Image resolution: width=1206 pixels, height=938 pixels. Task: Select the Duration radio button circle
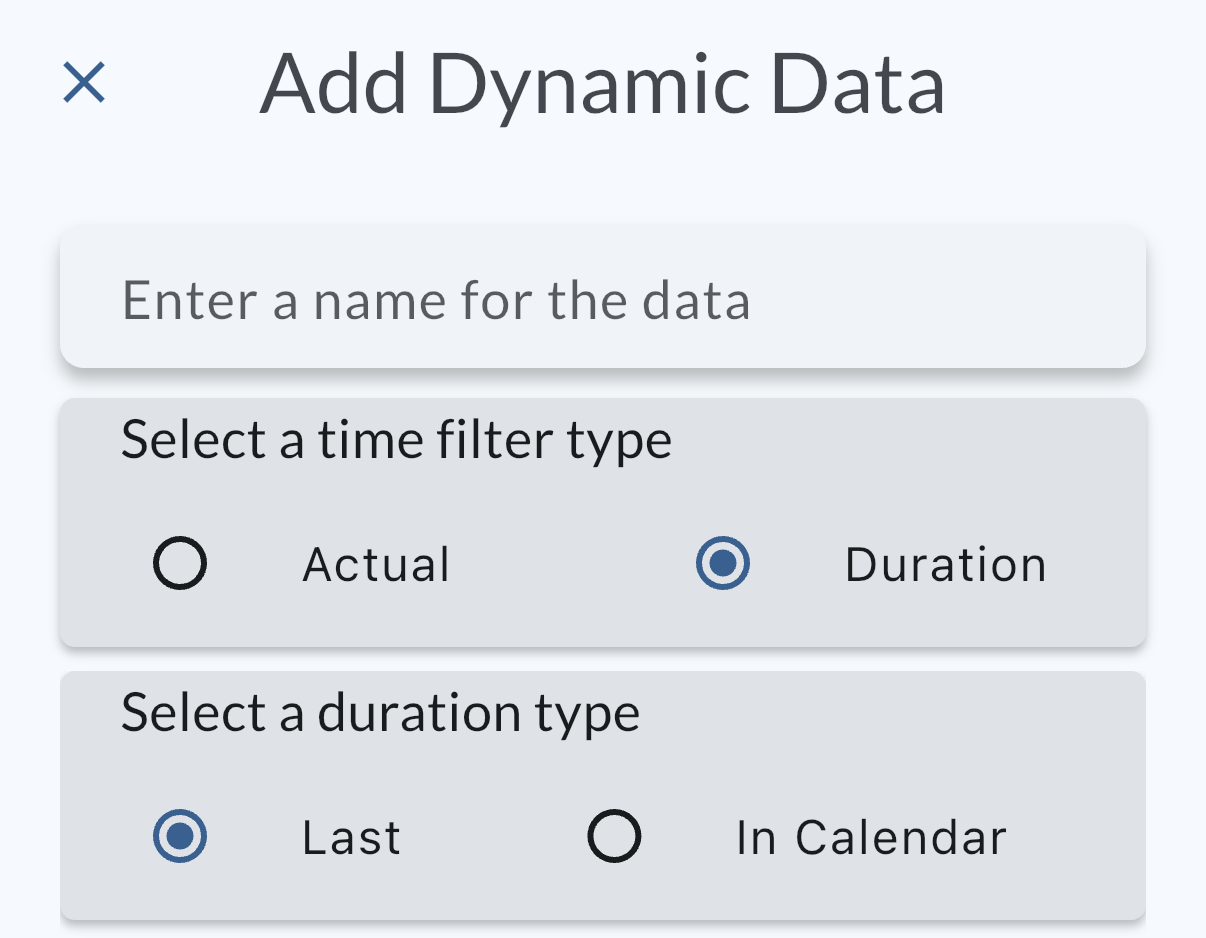[x=723, y=564]
